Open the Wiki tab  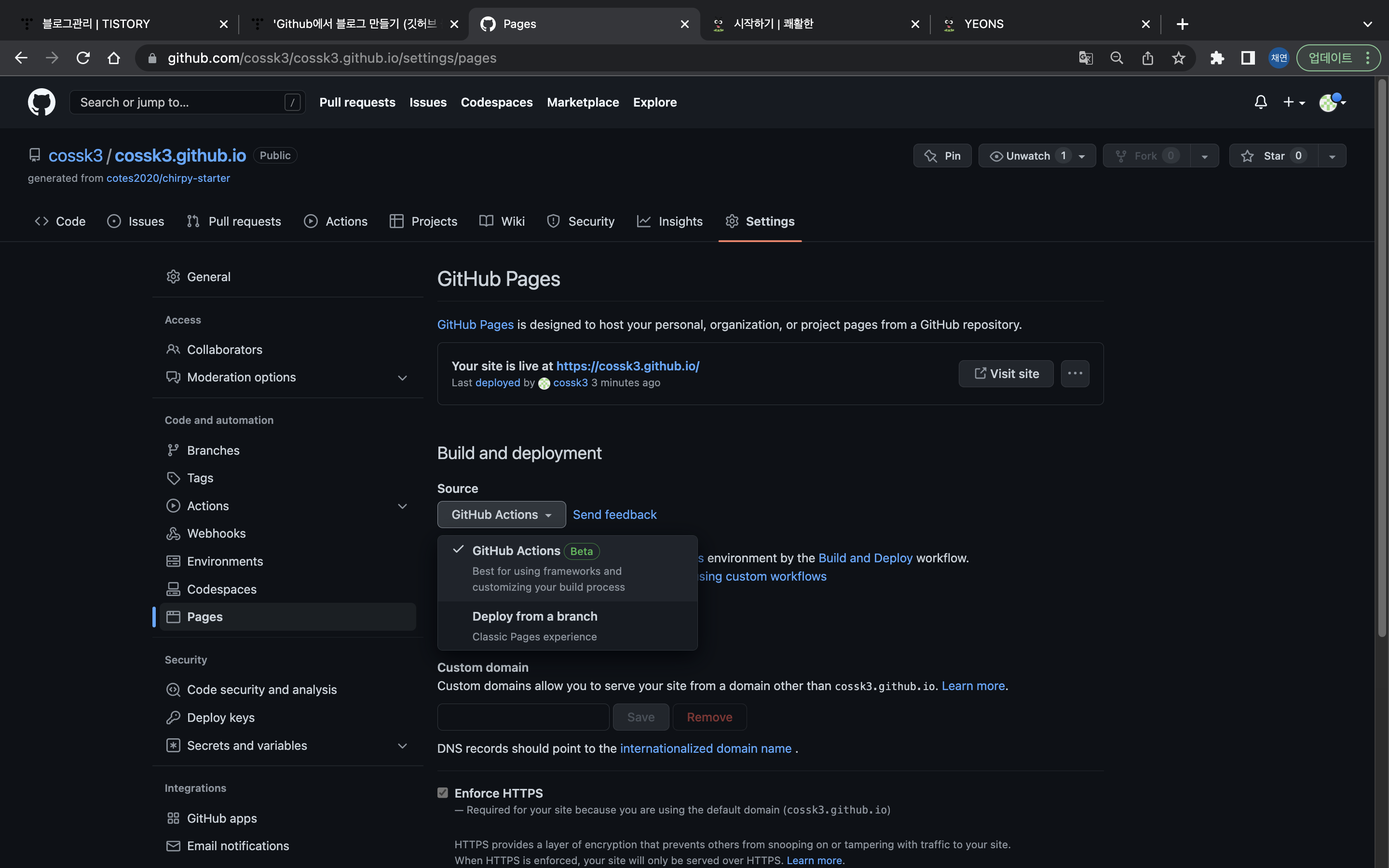[502, 222]
